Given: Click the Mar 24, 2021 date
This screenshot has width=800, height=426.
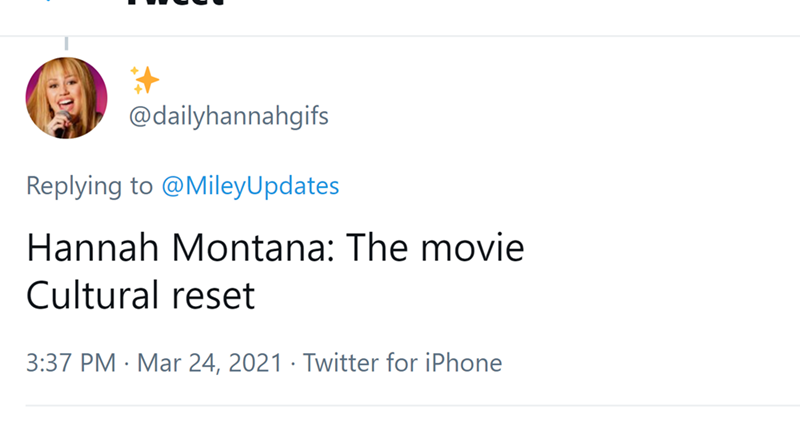Looking at the screenshot, I should [x=209, y=362].
